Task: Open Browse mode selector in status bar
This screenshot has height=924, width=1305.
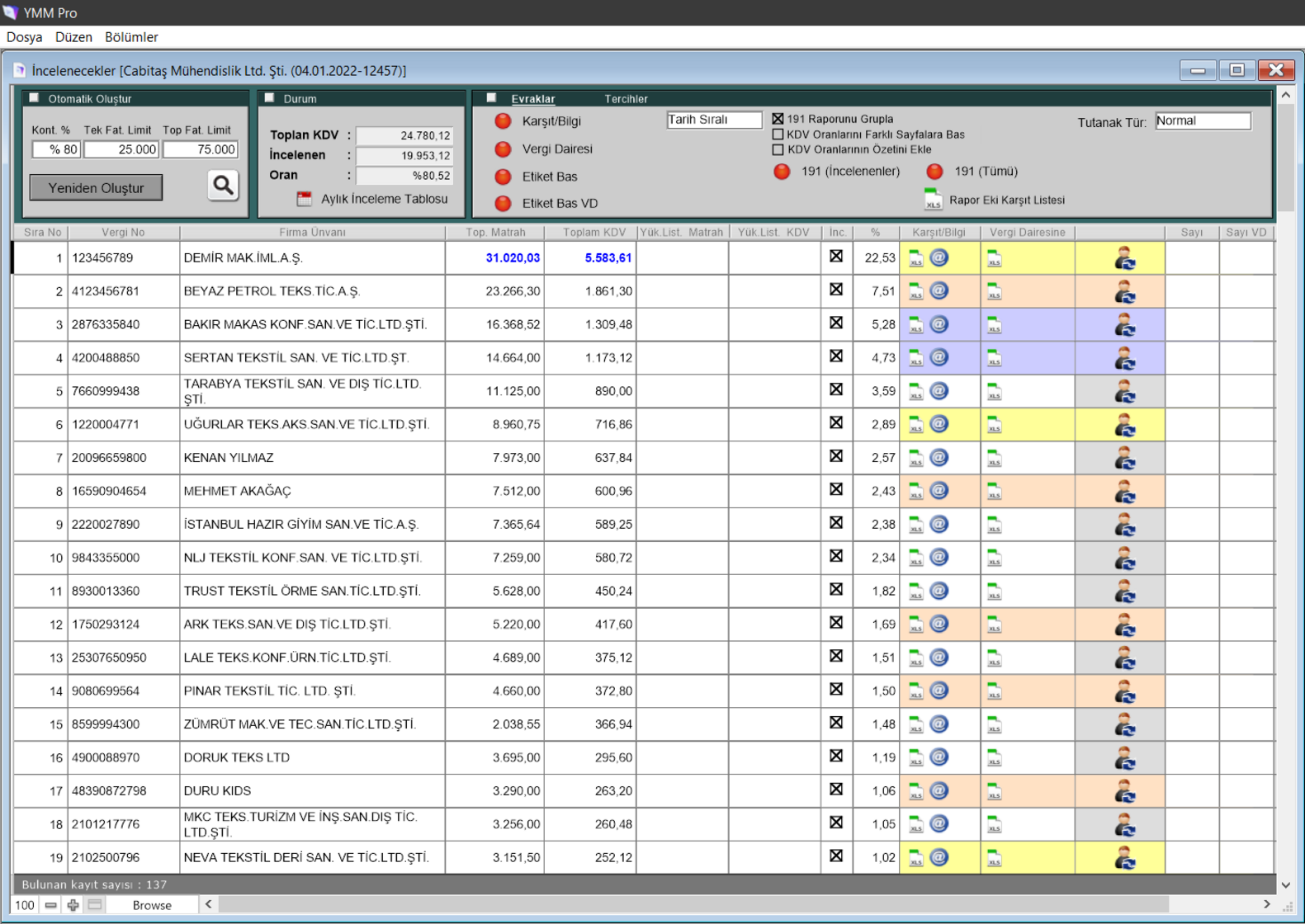Action: pyautogui.click(x=153, y=905)
